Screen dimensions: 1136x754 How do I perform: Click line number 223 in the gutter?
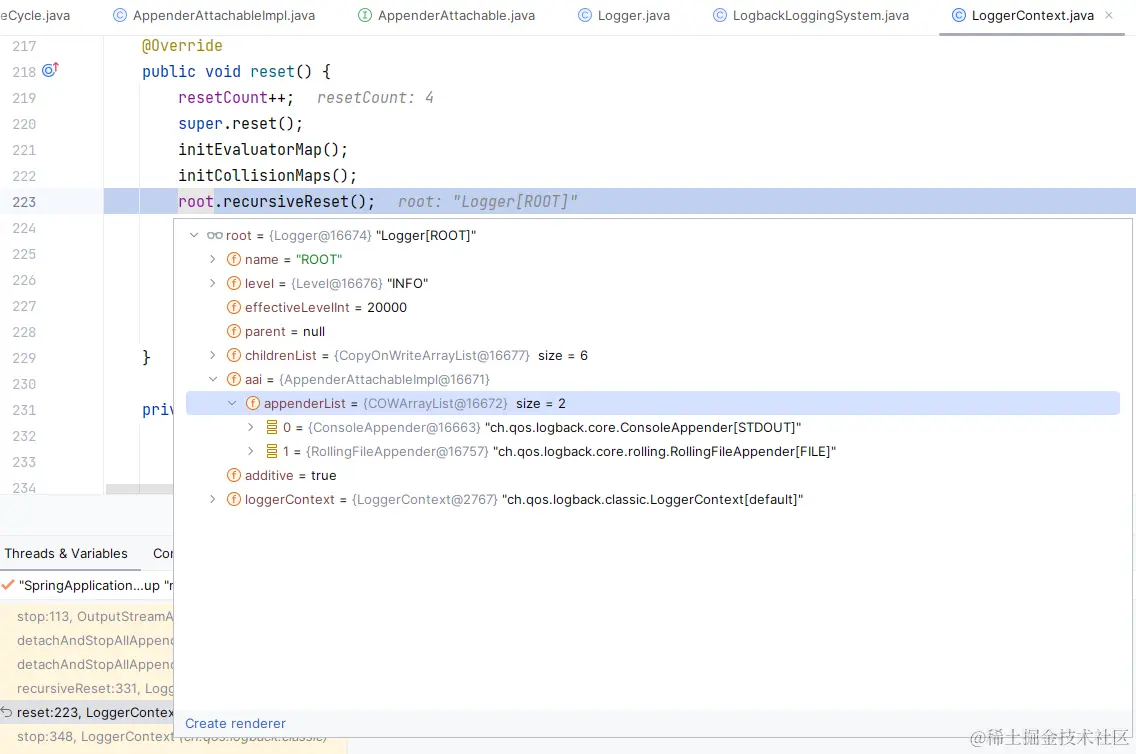[24, 201]
